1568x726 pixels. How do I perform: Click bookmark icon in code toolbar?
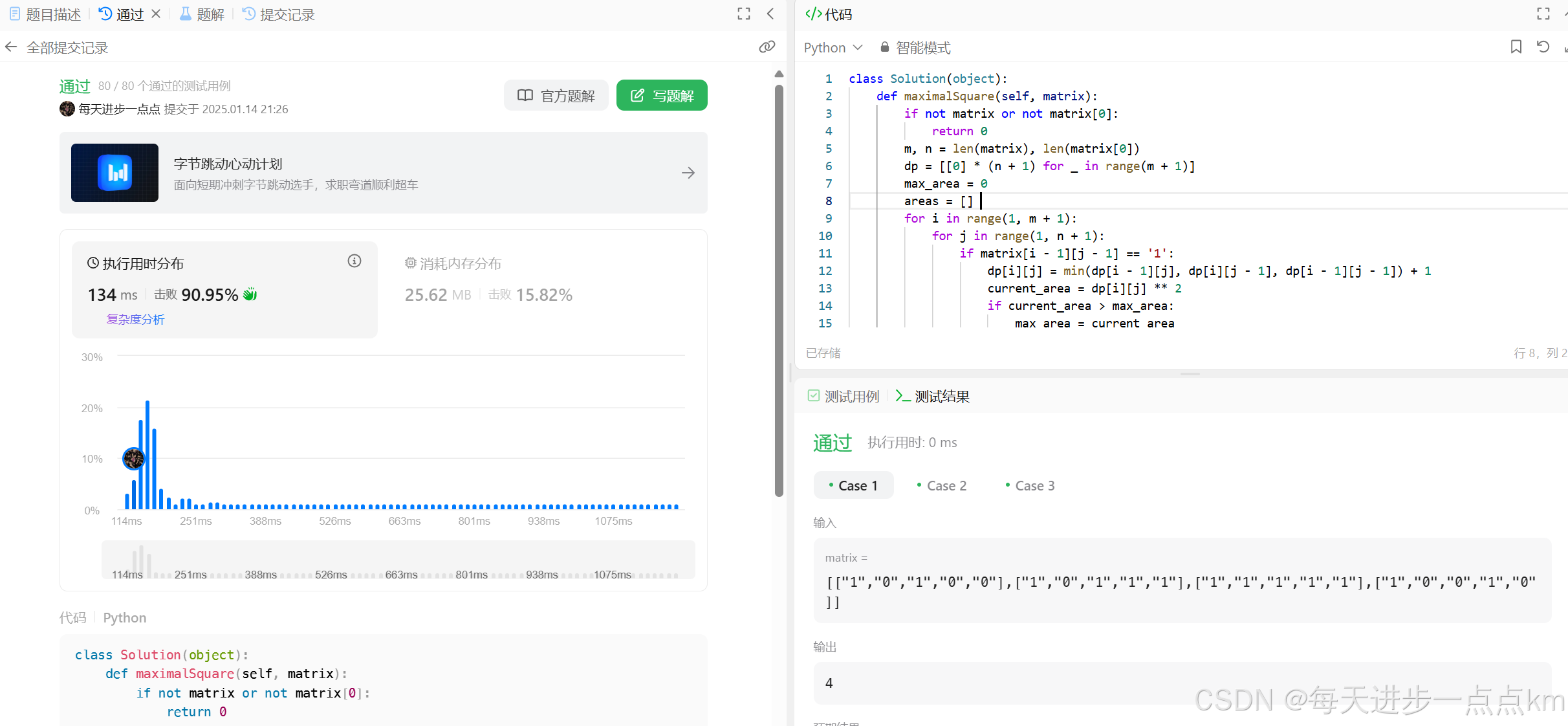click(1516, 47)
